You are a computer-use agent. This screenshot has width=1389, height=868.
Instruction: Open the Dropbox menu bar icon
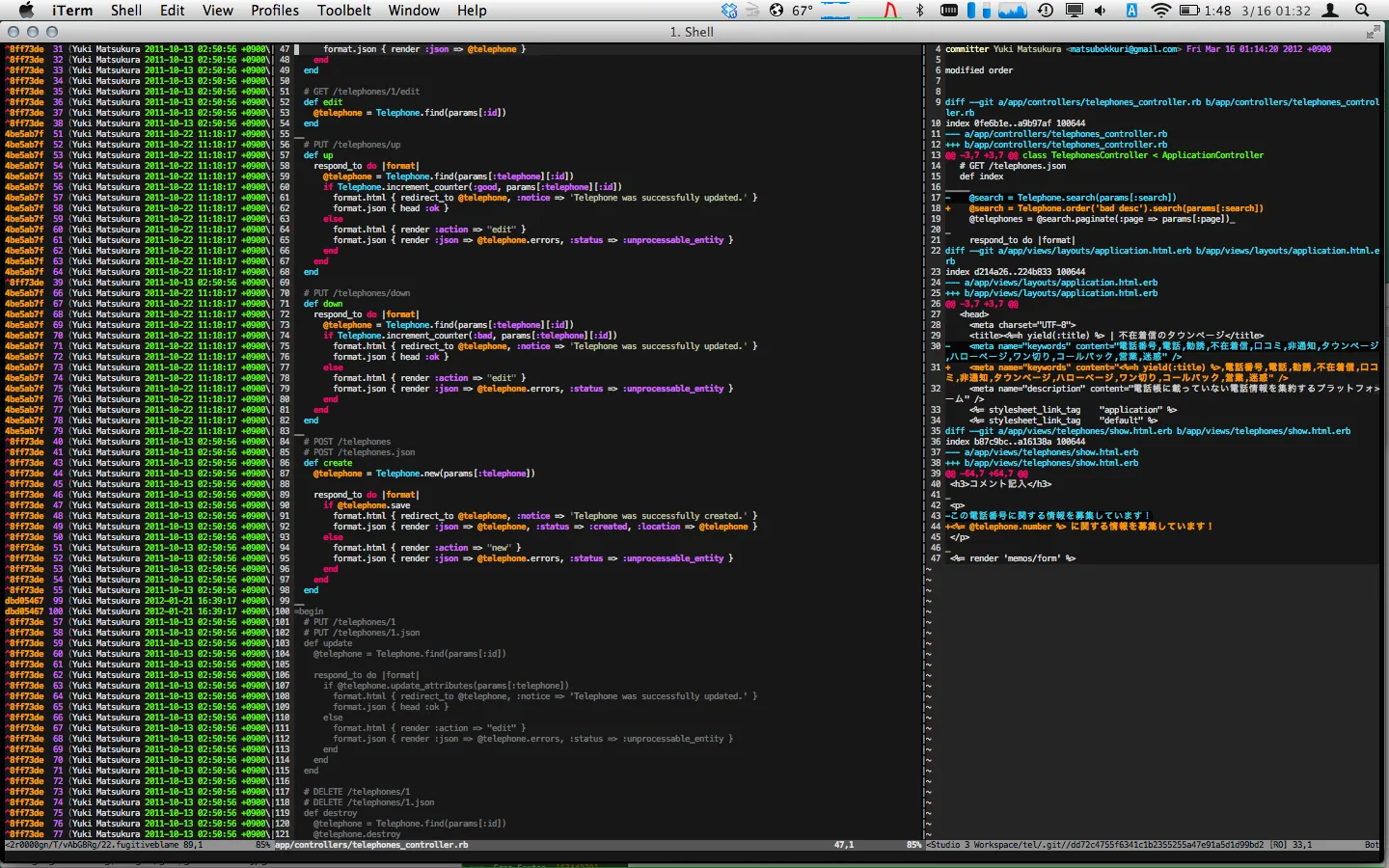coord(729,11)
